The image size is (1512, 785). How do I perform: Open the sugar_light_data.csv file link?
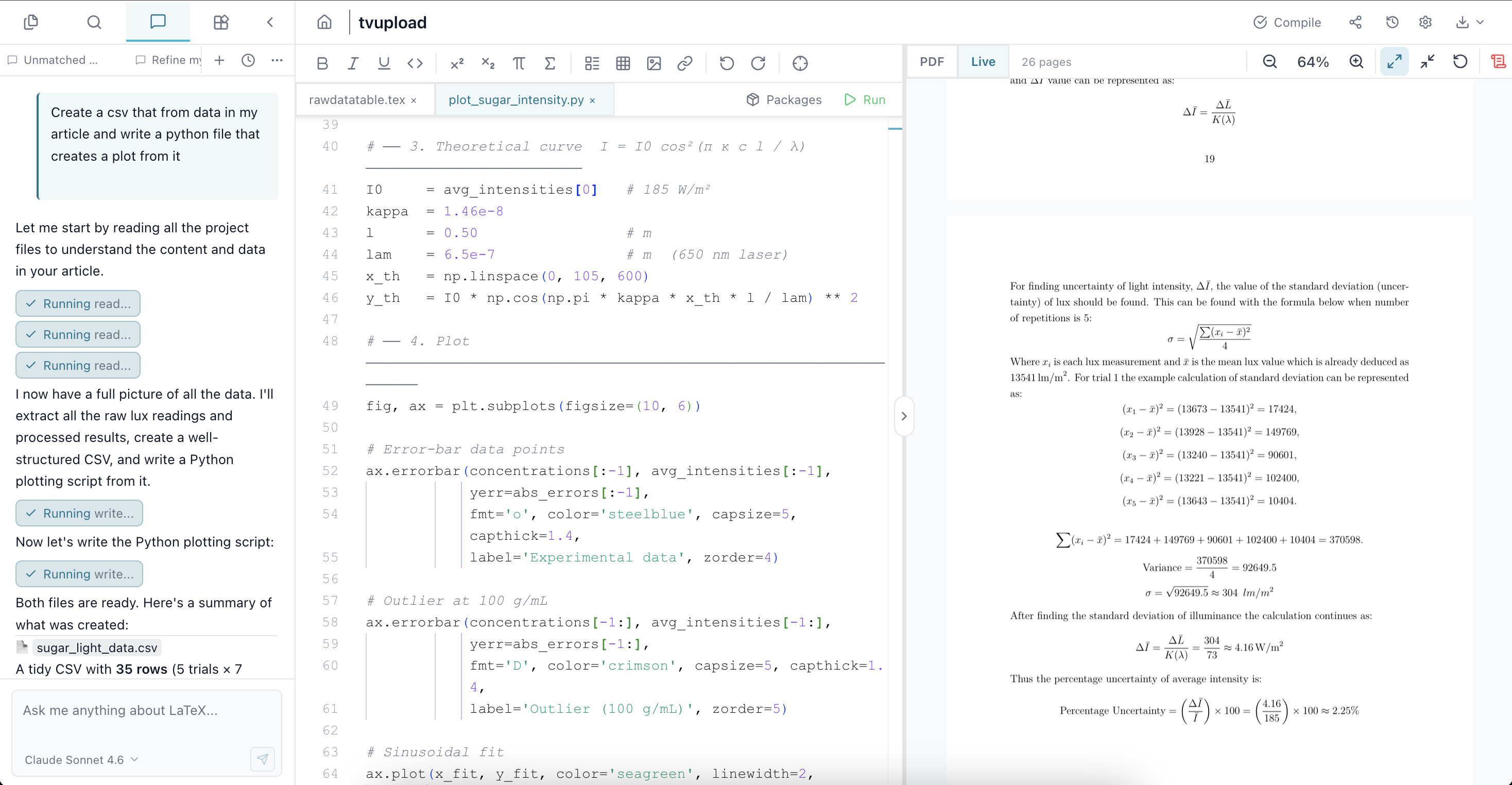coord(97,647)
